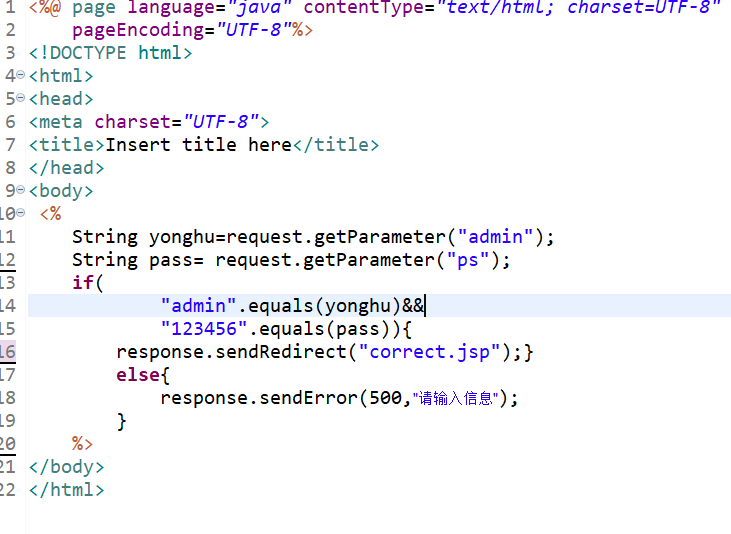
Task: Click the "java" language value
Action: point(259,7)
